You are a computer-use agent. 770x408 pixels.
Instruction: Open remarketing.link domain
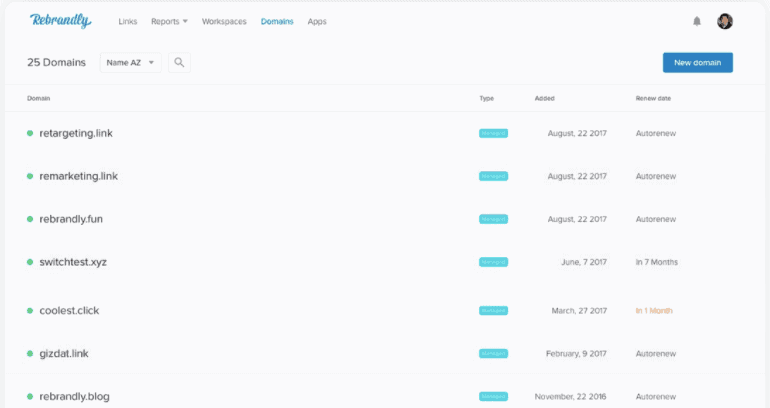[x=79, y=176]
